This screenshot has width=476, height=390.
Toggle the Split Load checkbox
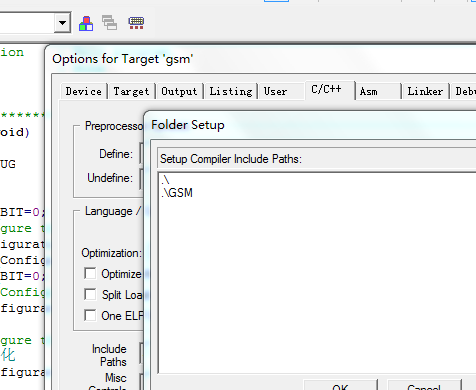tap(90, 294)
